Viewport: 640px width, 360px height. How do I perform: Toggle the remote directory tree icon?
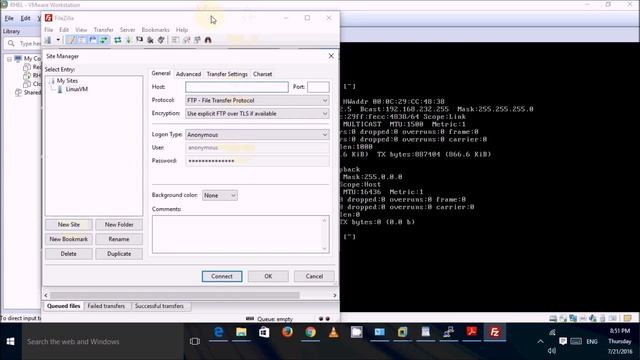tap(93, 40)
